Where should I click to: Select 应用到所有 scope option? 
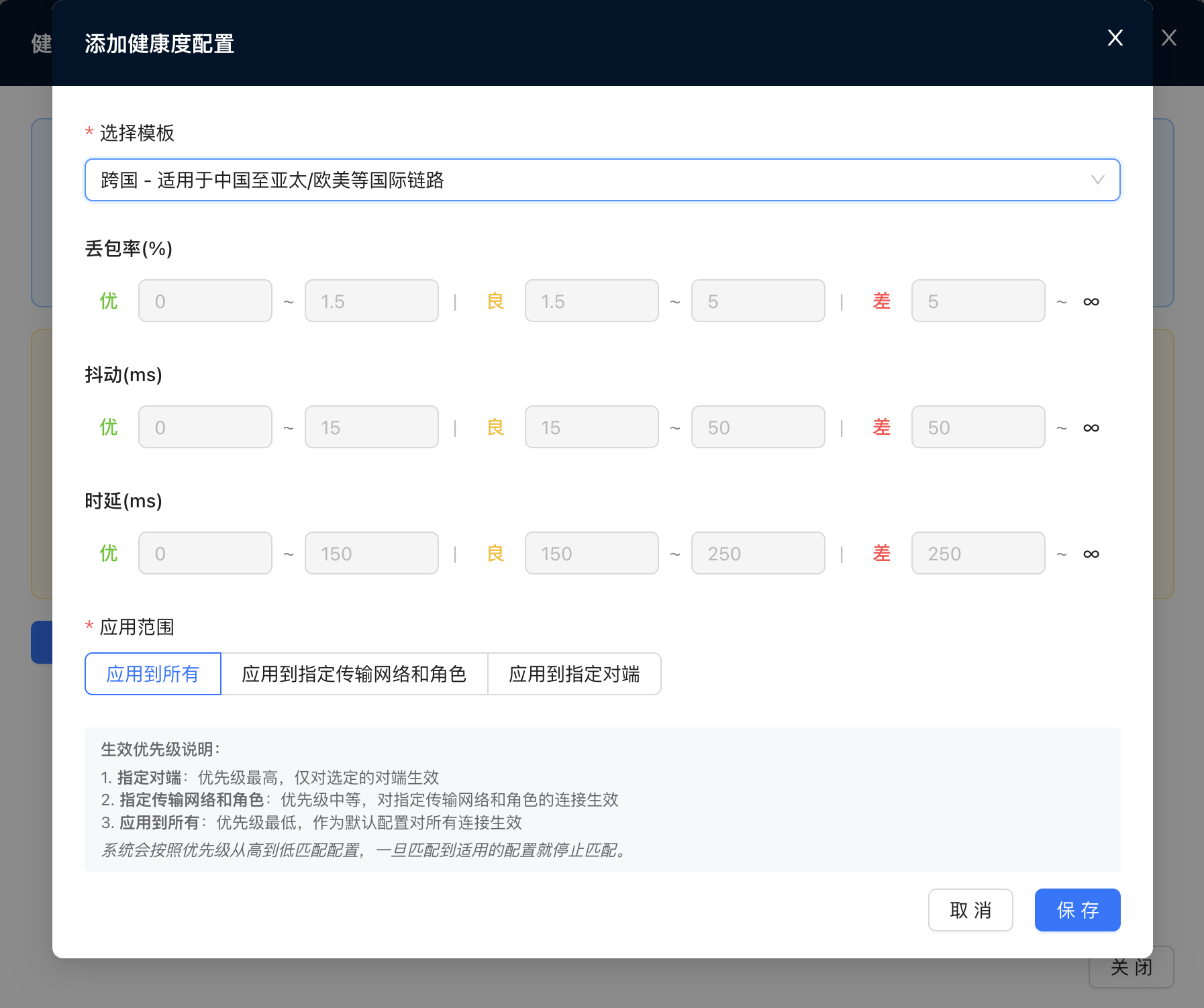point(152,674)
